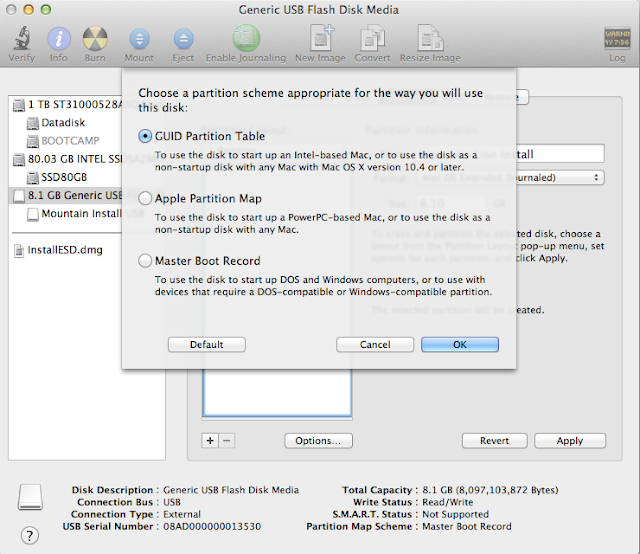The width and height of the screenshot is (640, 554).
Task: Click the Read/Write status value
Action: pos(448,502)
